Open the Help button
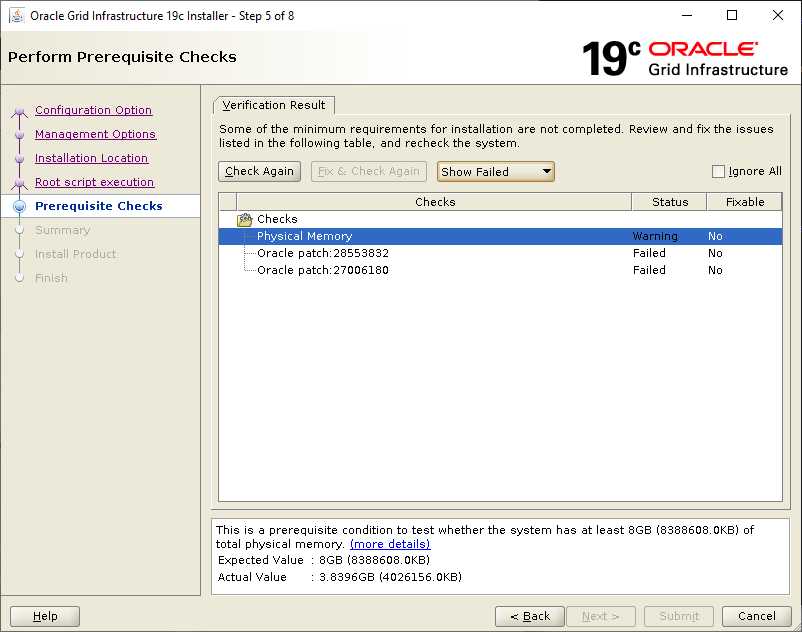 click(45, 616)
